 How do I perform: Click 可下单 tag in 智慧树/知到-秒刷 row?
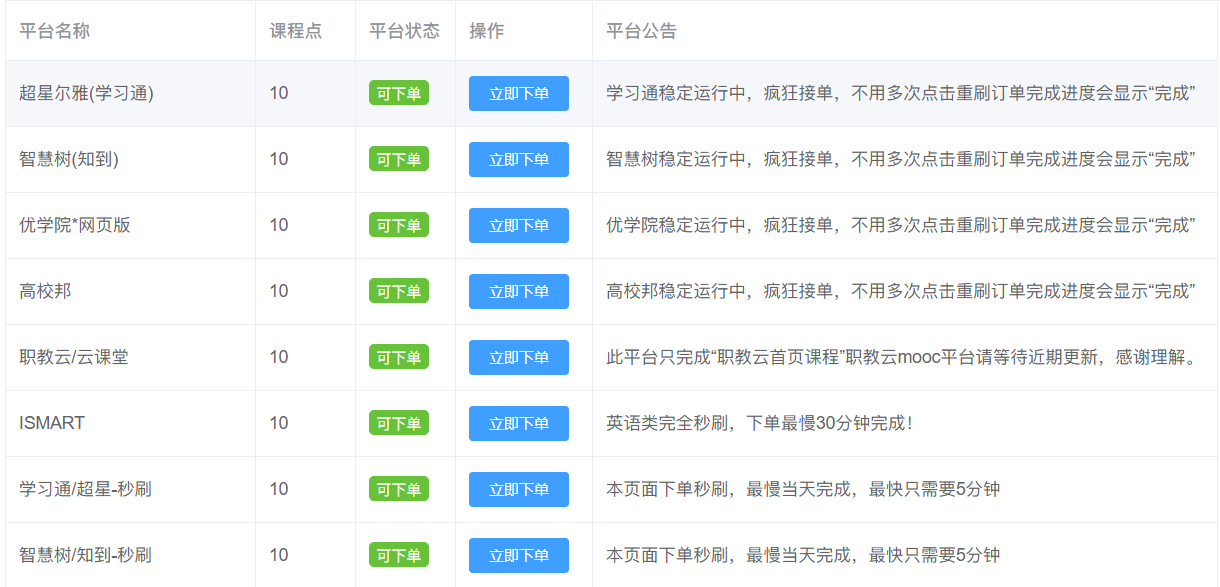(399, 555)
